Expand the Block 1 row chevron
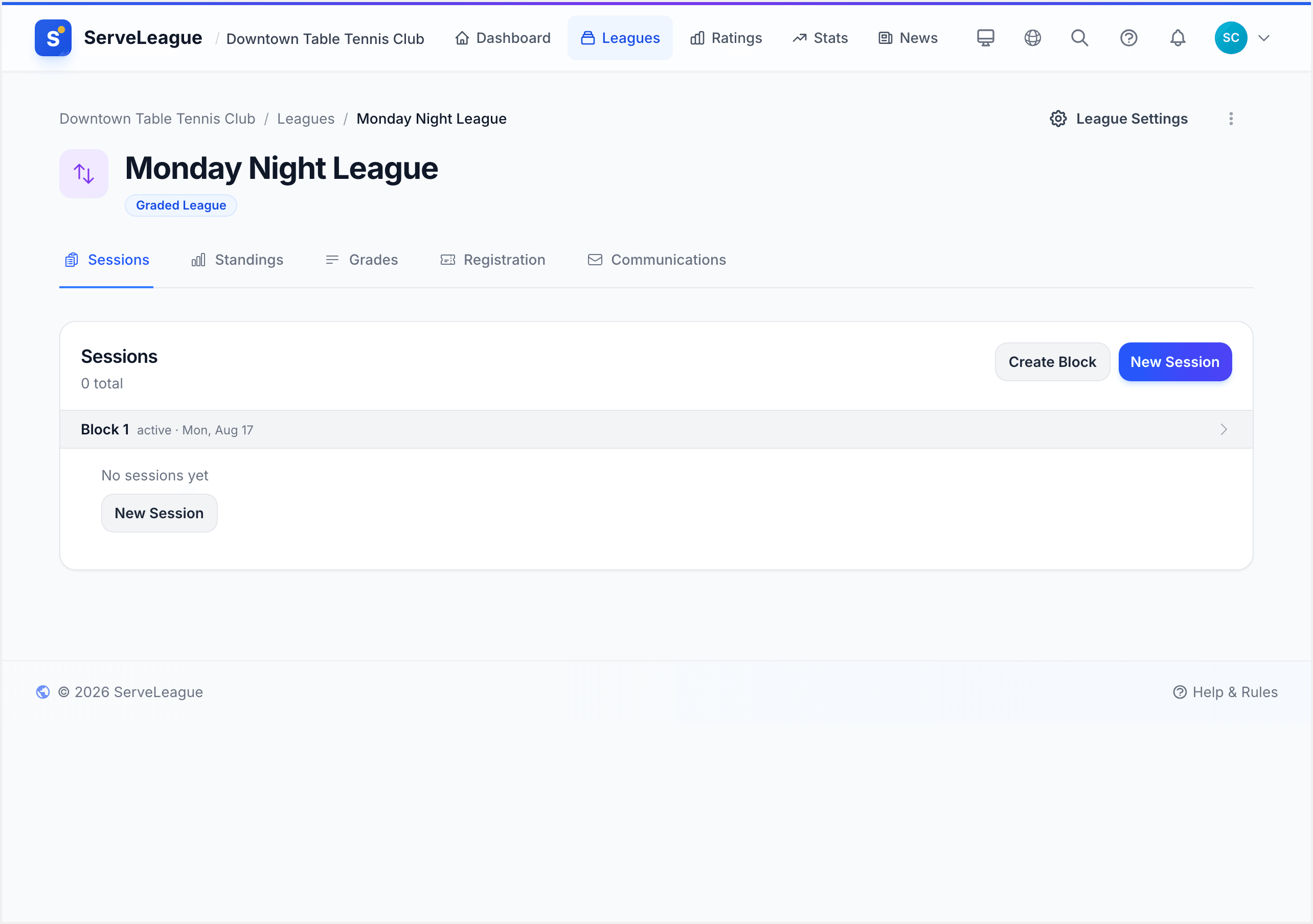1313x924 pixels. [1223, 429]
